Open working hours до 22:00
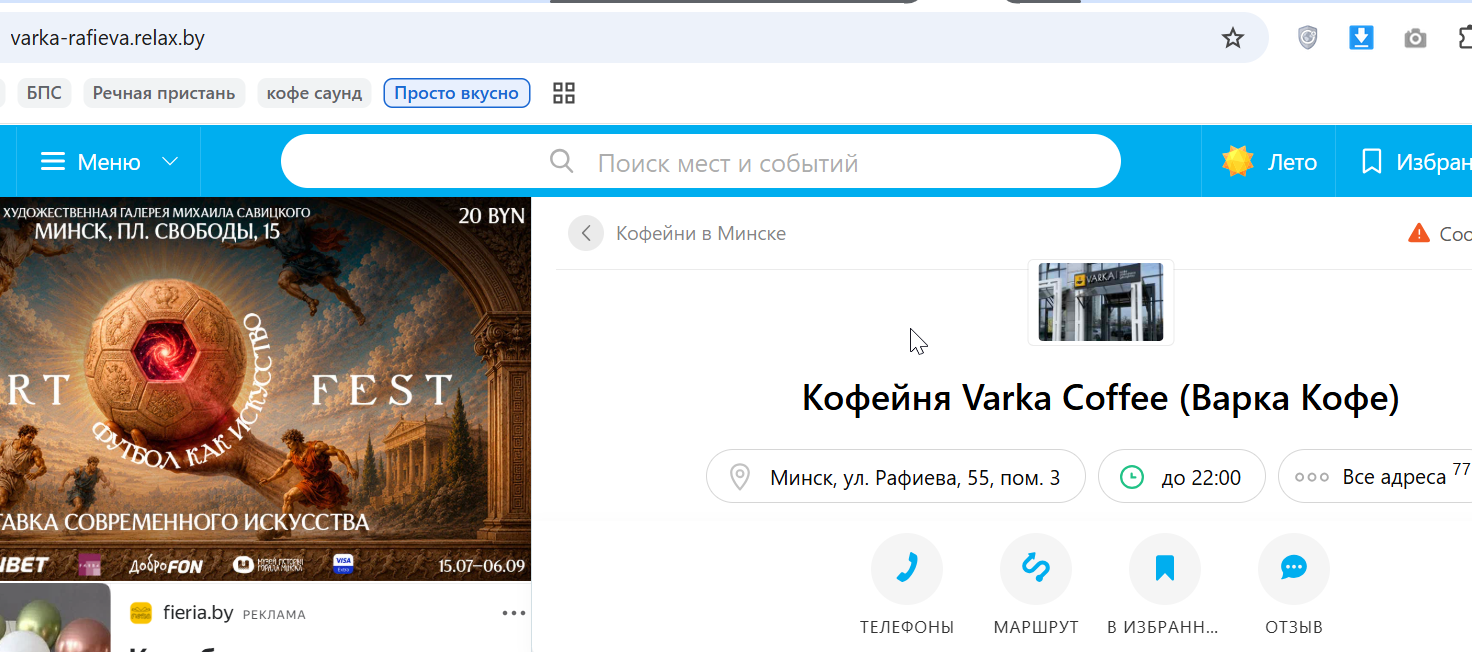Image resolution: width=1472 pixels, height=652 pixels. pyautogui.click(x=1182, y=477)
